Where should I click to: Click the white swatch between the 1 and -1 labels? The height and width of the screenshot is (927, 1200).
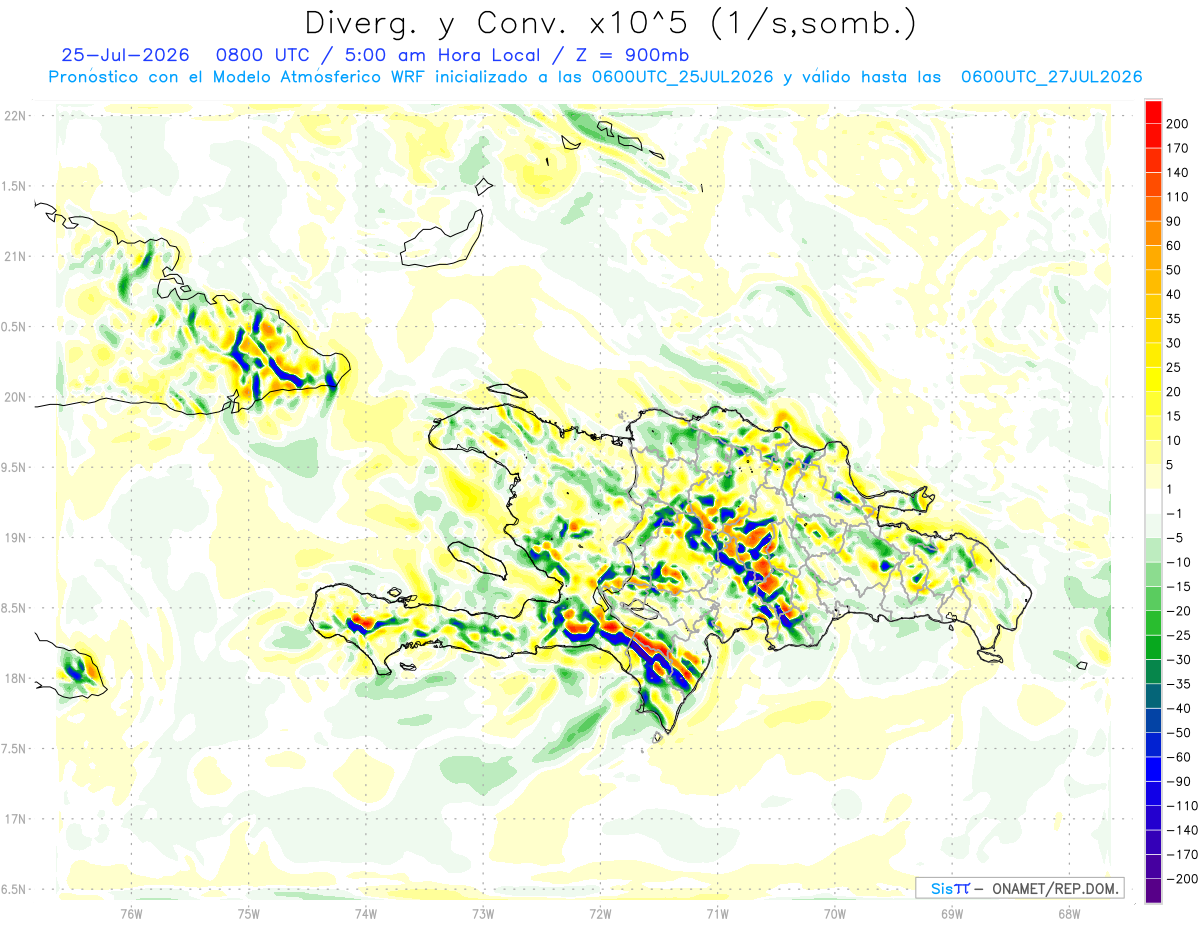[1153, 501]
